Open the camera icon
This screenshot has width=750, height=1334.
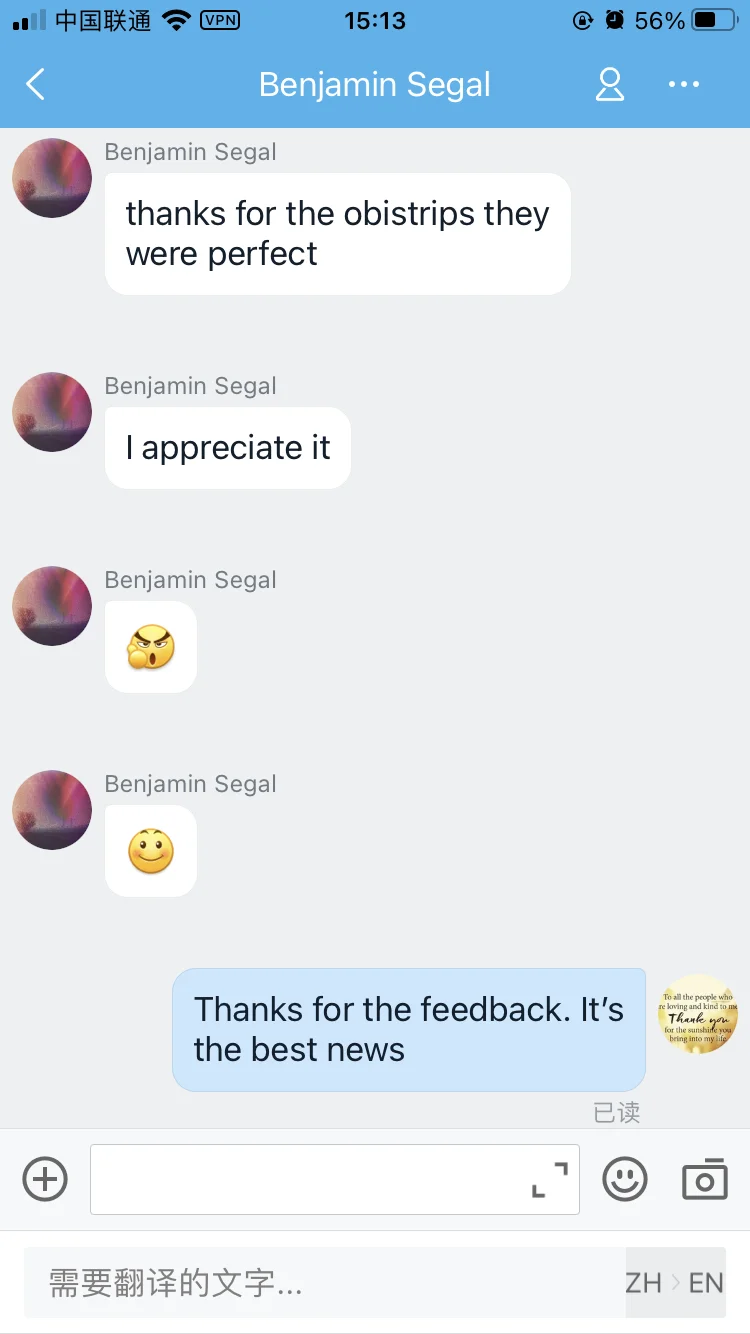tap(705, 1179)
